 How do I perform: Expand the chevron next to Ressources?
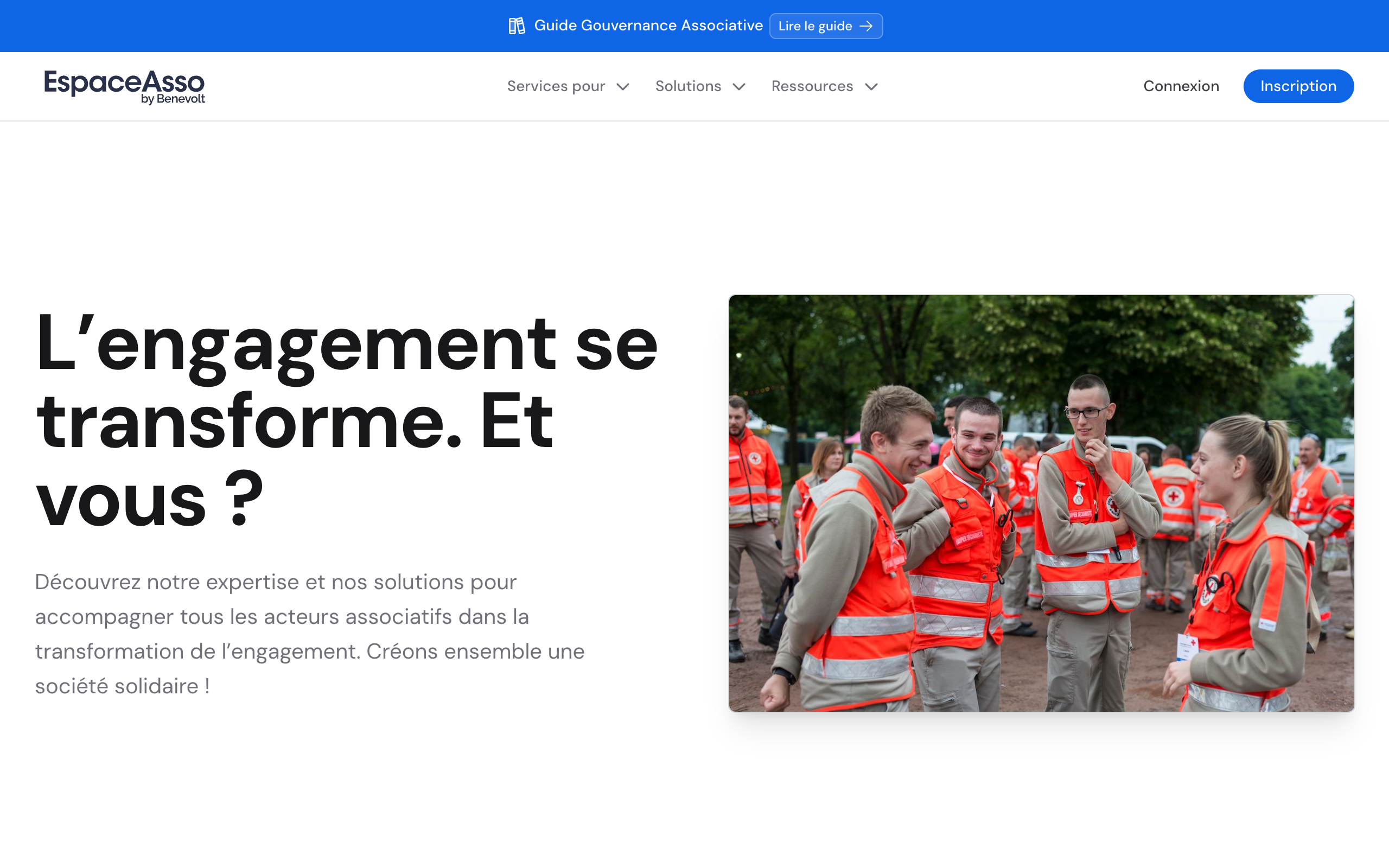871,87
